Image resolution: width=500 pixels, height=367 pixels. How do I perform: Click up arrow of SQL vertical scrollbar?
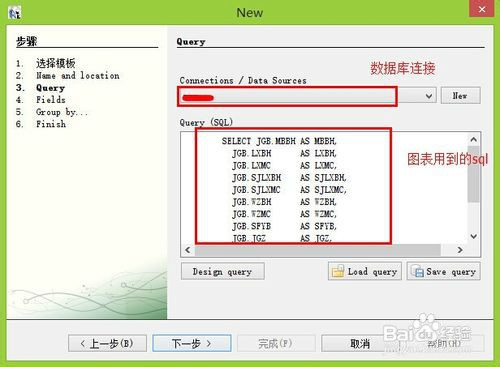tap(474, 139)
